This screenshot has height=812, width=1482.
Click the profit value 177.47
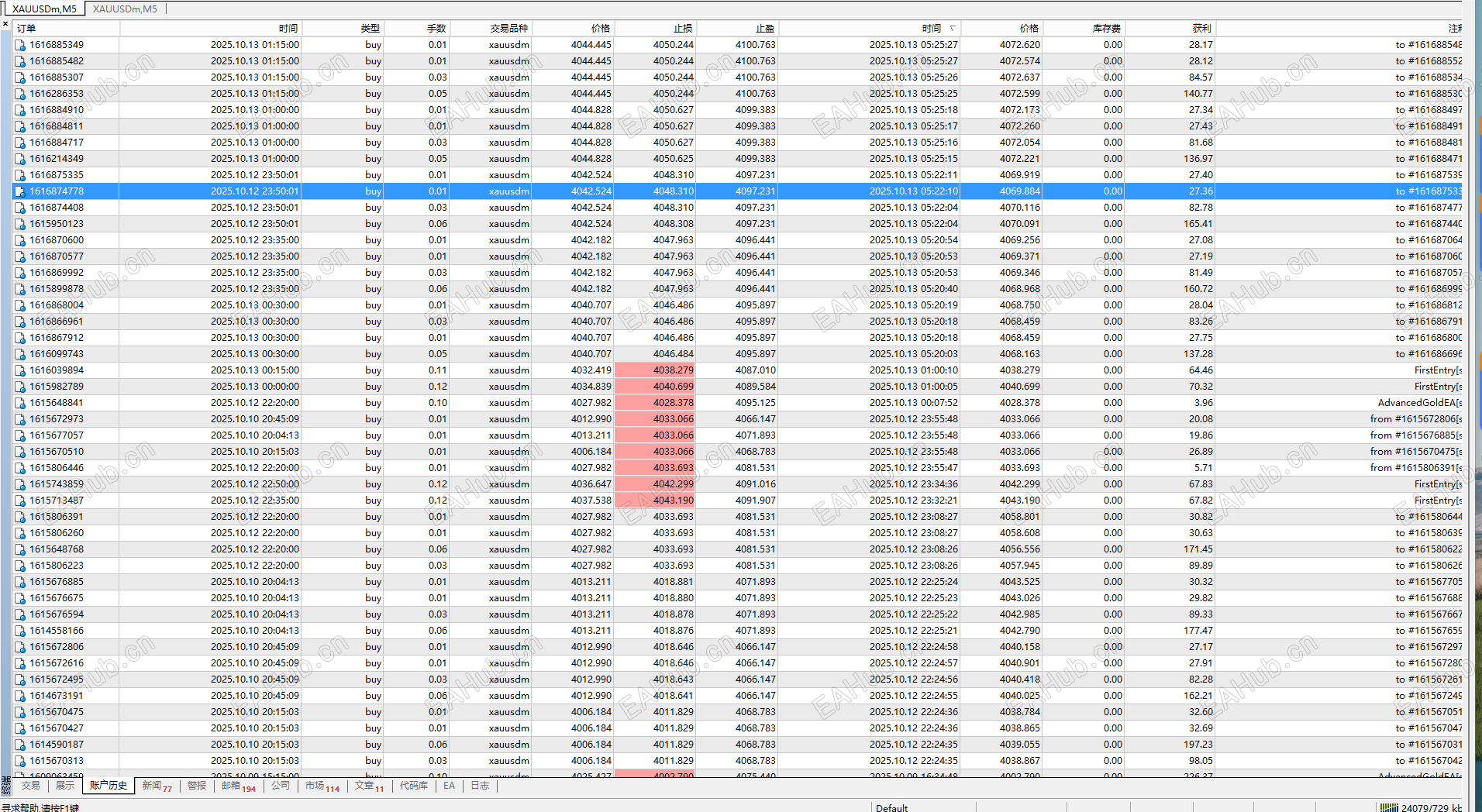[1198, 631]
